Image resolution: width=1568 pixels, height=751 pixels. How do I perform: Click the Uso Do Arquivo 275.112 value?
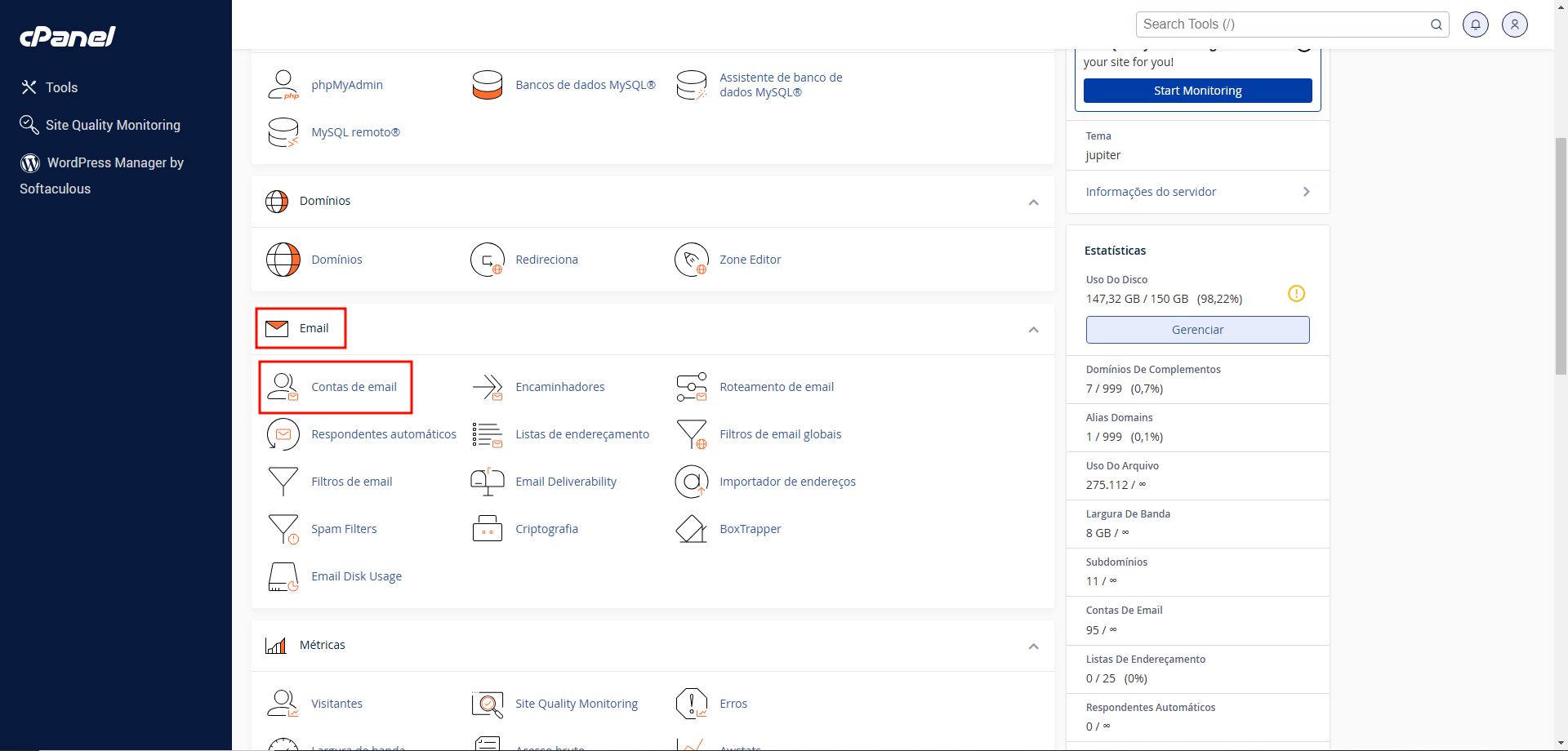[x=1107, y=485]
